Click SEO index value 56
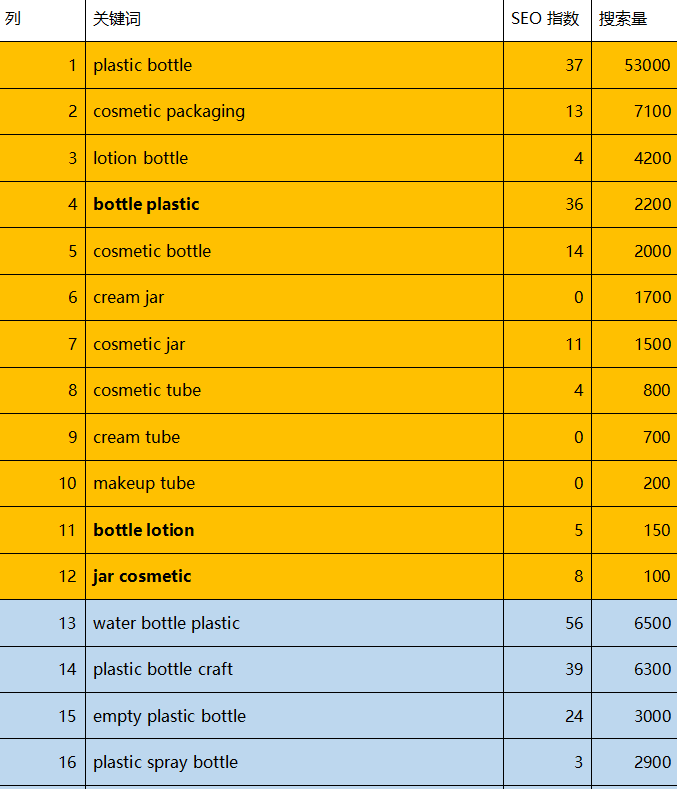Image resolution: width=677 pixels, height=789 pixels. 548,623
